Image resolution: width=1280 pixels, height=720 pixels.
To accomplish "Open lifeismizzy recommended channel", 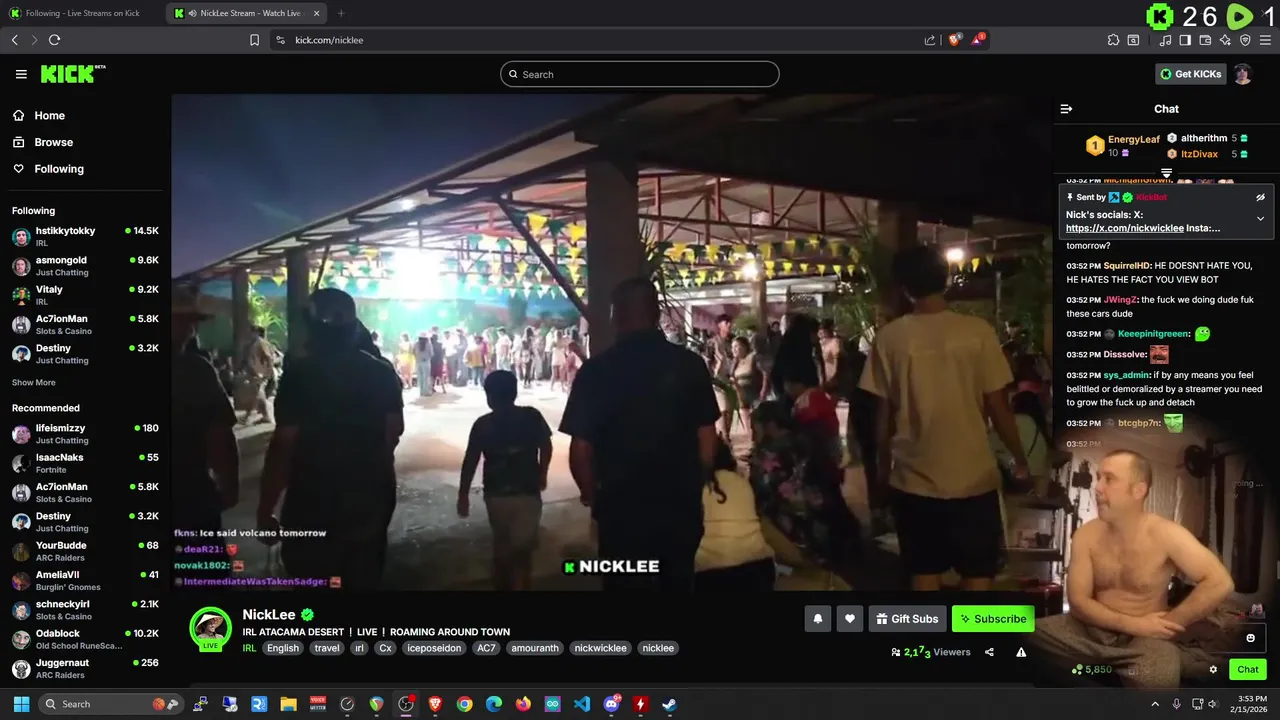I will [x=85, y=434].
